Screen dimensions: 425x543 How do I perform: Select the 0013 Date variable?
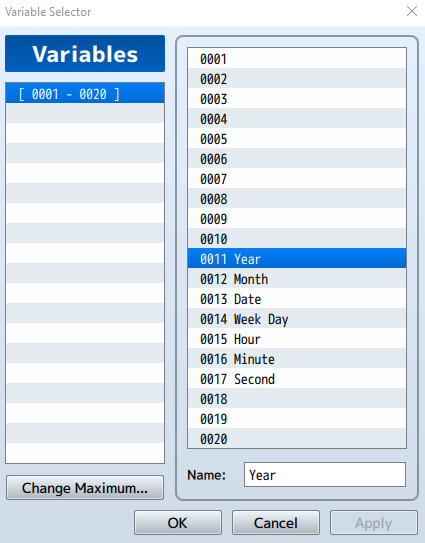(297, 299)
